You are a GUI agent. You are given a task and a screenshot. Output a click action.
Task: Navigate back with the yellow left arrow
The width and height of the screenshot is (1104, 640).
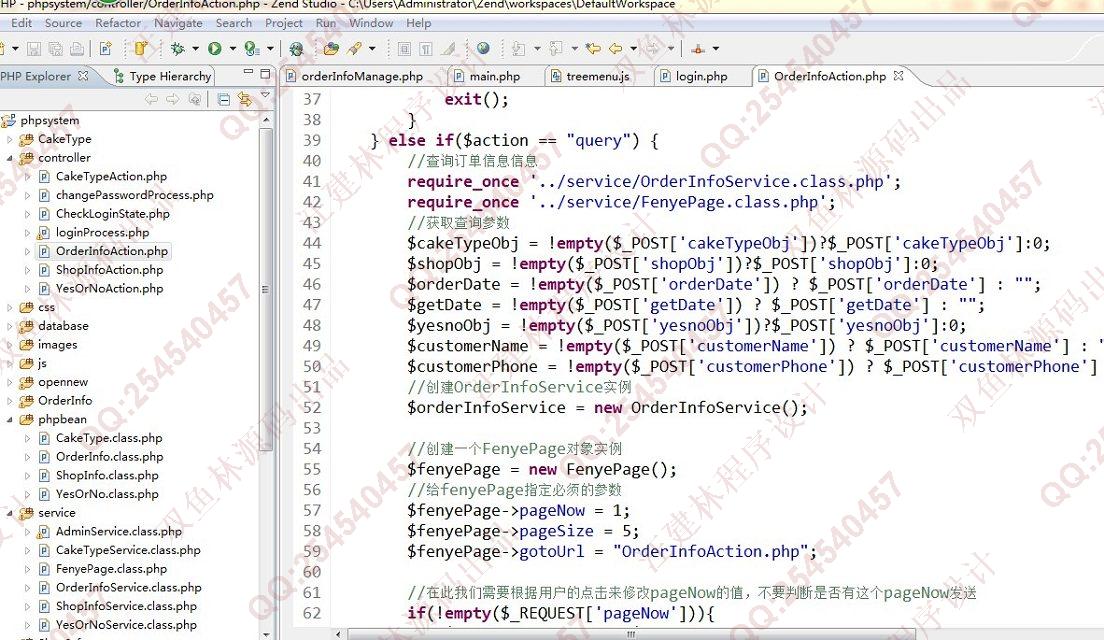click(x=616, y=49)
